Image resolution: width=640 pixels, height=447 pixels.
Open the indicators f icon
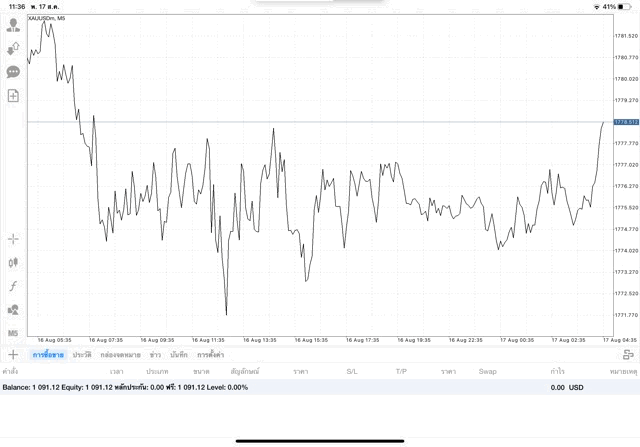pos(13,286)
